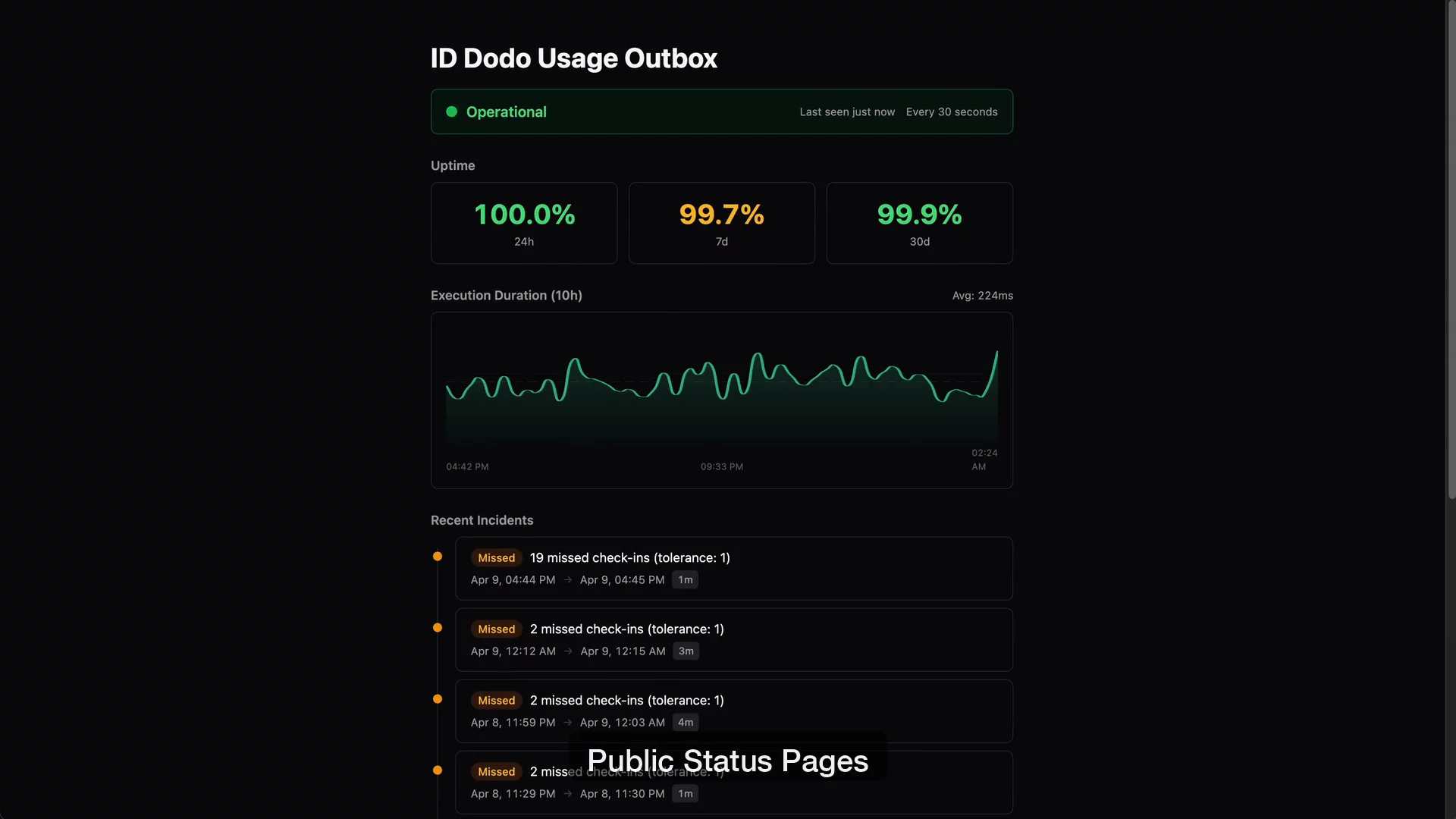Click the 'Apr 8, 11:29 PM' start time
The height and width of the screenshot is (819, 1456).
click(513, 794)
